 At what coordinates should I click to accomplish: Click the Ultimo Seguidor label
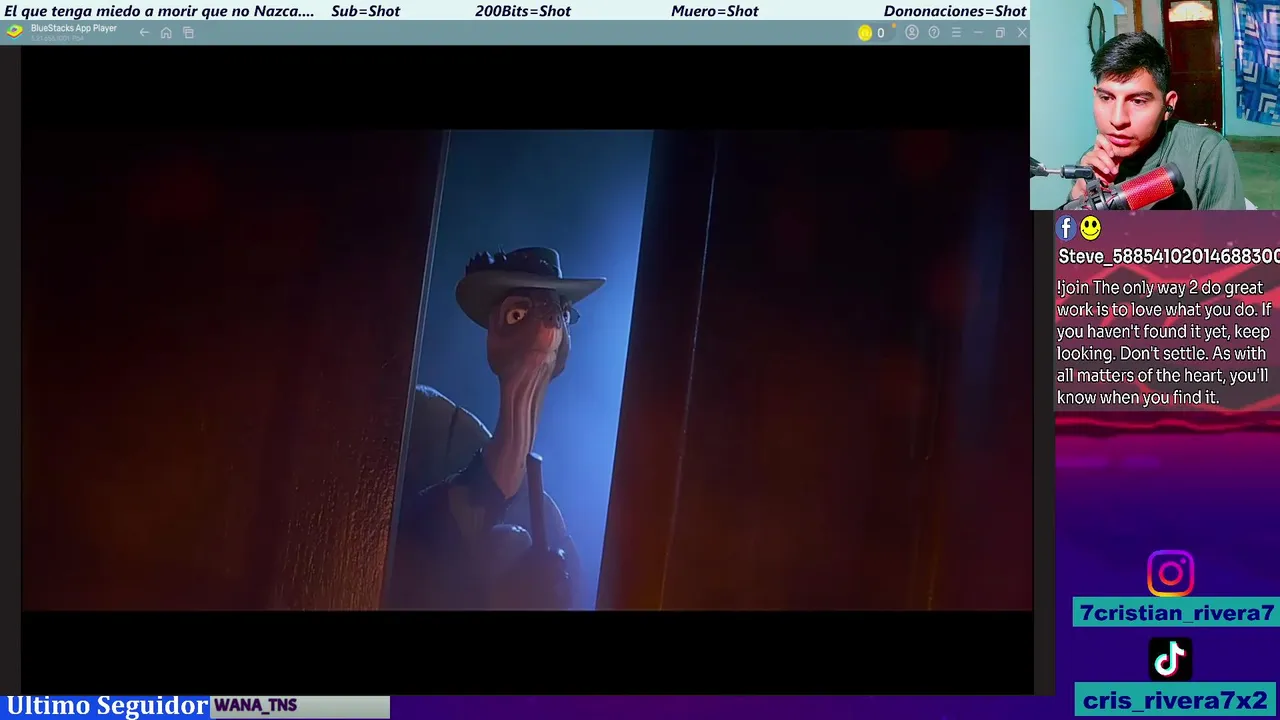coord(106,706)
